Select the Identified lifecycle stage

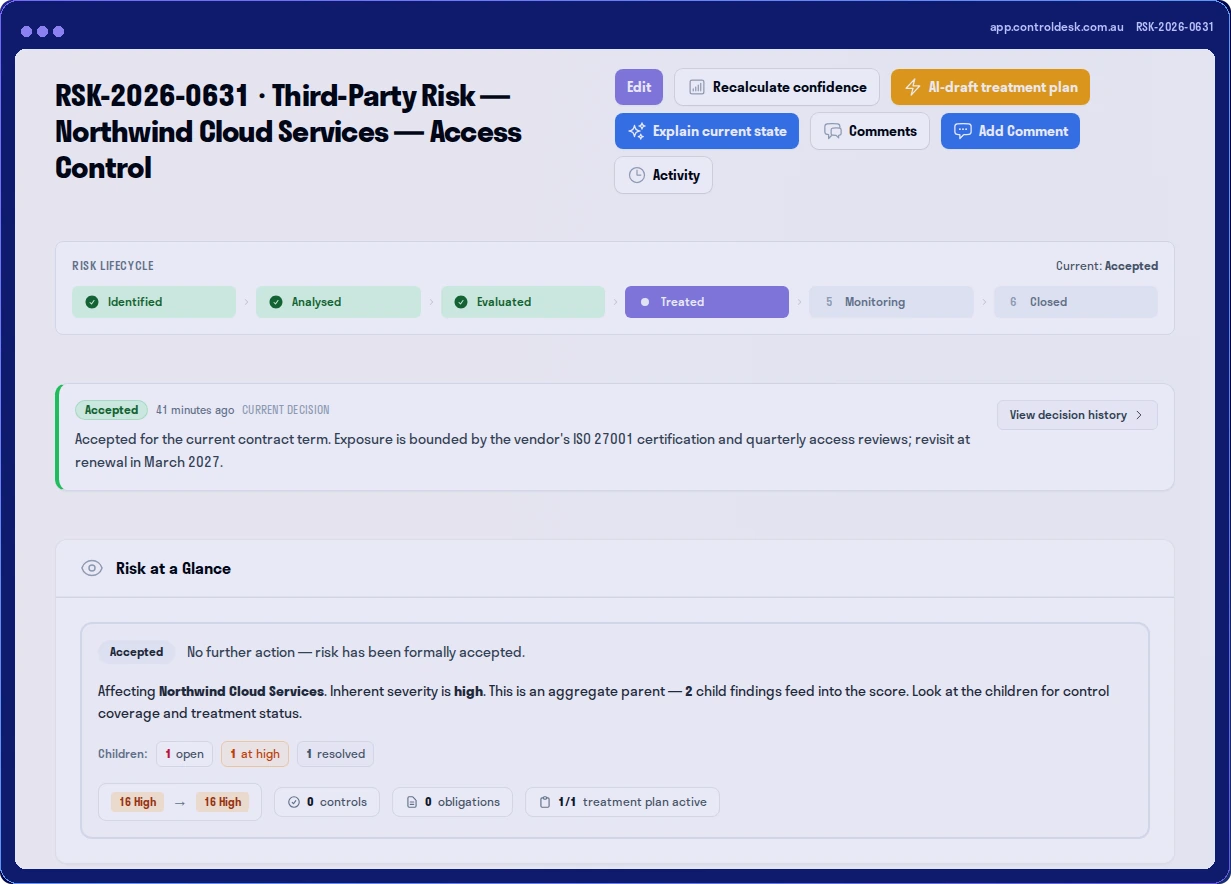click(x=154, y=302)
